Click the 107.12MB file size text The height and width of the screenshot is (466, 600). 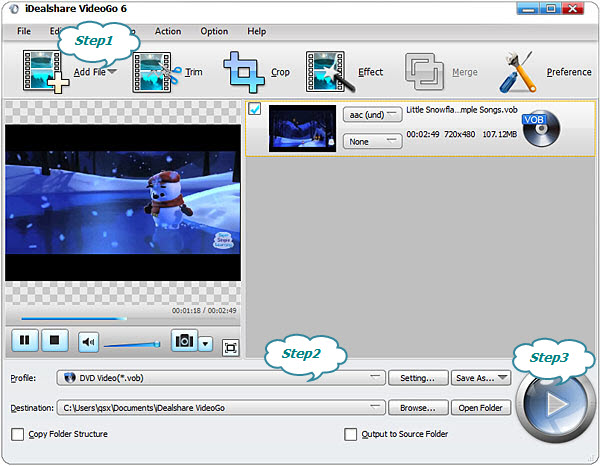499,134
